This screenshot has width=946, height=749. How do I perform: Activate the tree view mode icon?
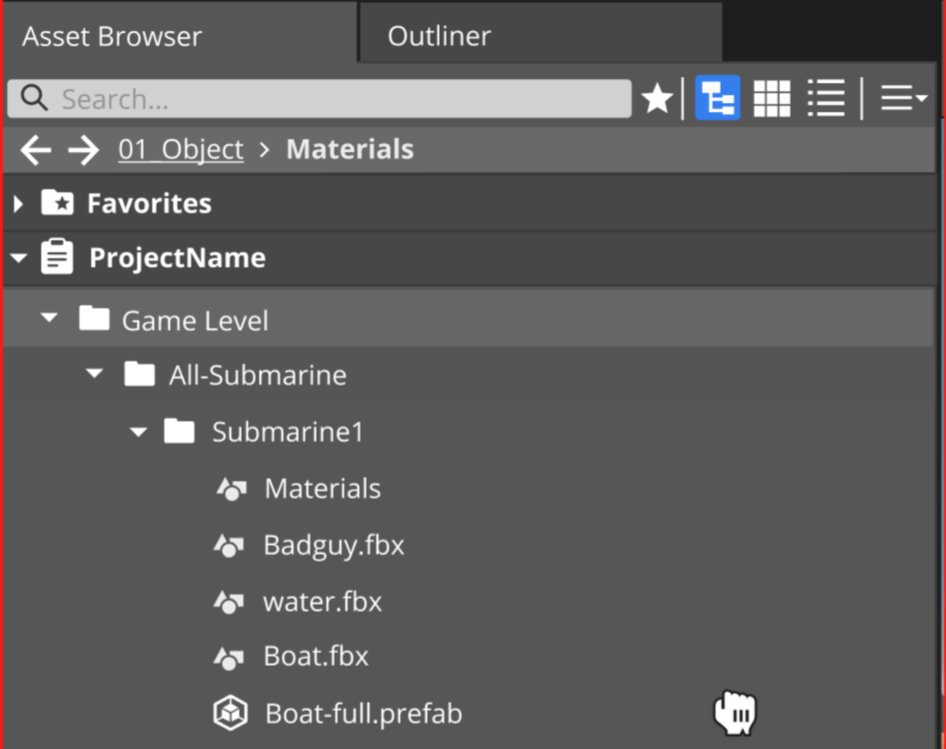[717, 97]
